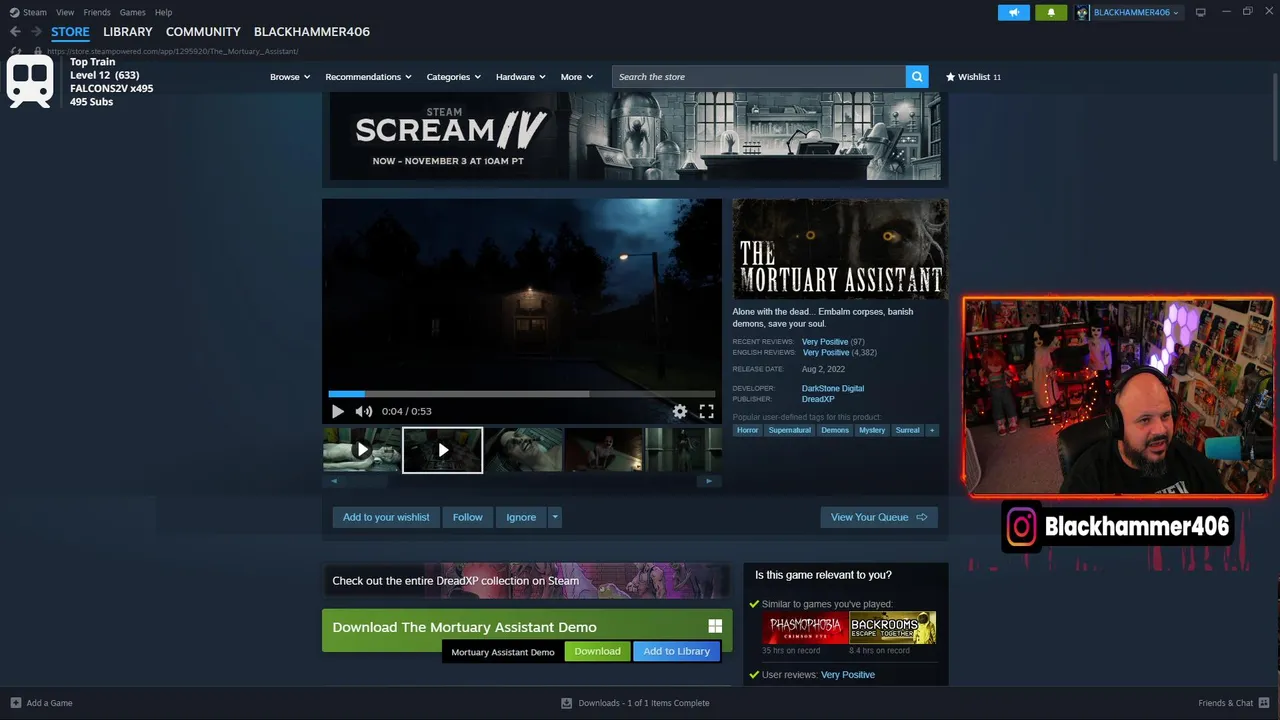This screenshot has width=1280, height=720.
Task: Open the DreadXP publisher link
Action: pos(818,399)
